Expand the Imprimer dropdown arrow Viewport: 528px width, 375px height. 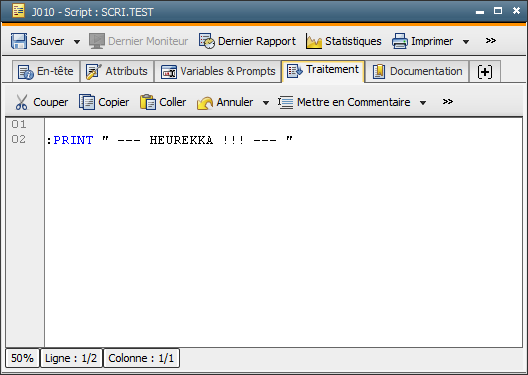point(466,42)
